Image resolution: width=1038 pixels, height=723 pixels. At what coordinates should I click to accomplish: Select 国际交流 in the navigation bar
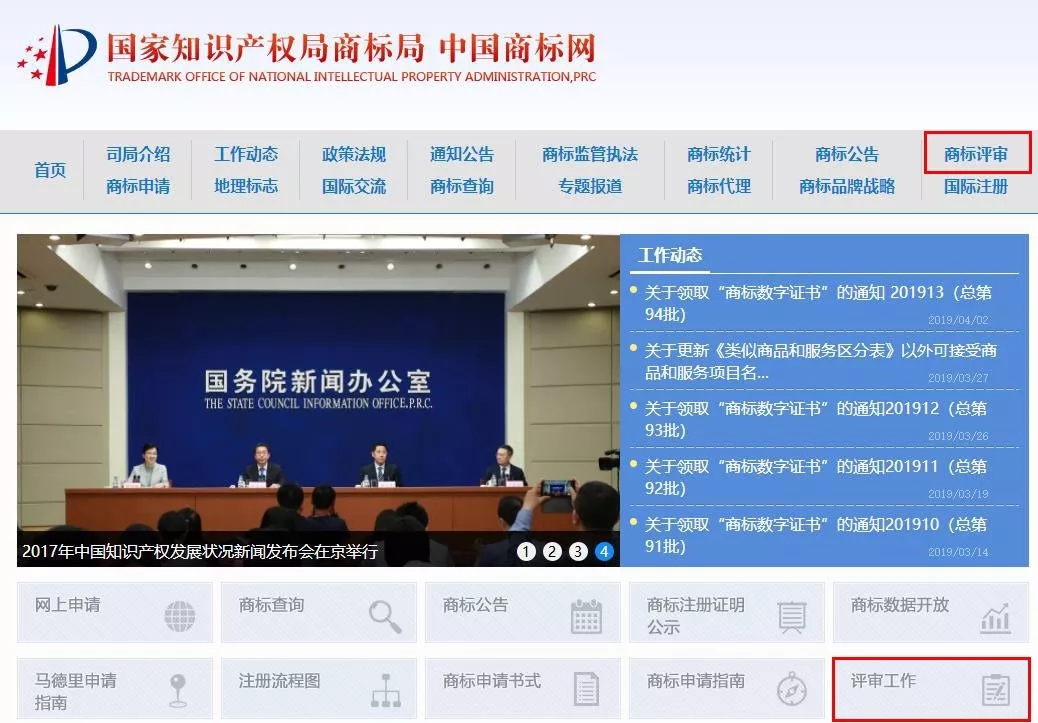354,186
